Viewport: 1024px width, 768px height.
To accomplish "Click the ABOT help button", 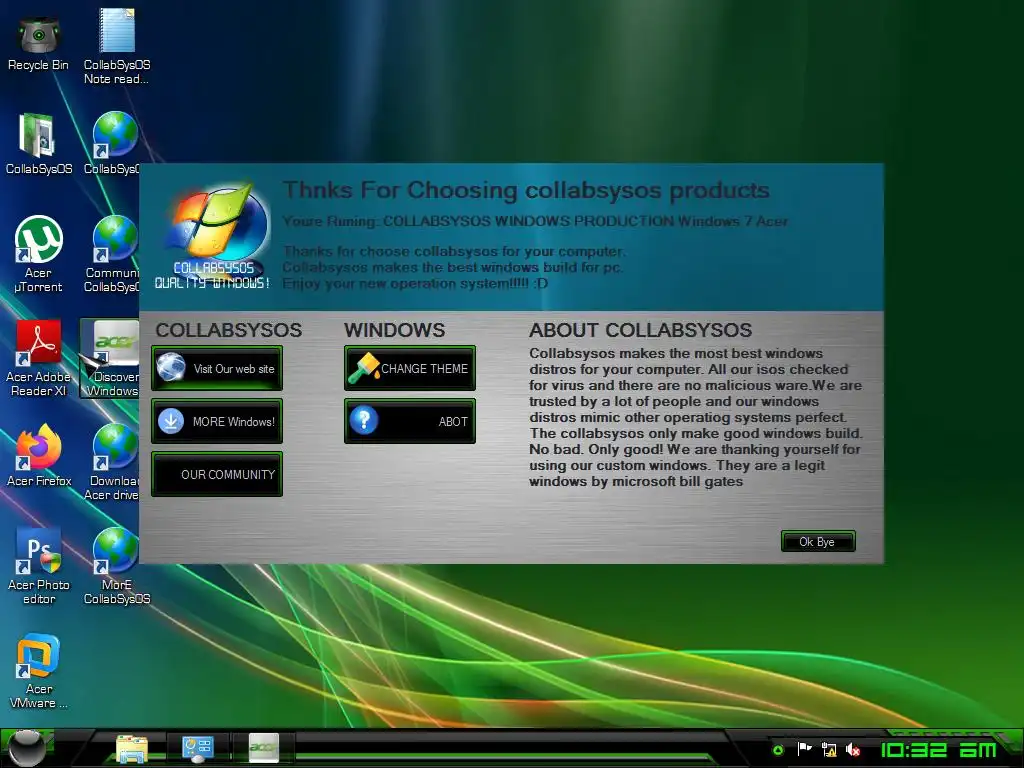I will (409, 421).
